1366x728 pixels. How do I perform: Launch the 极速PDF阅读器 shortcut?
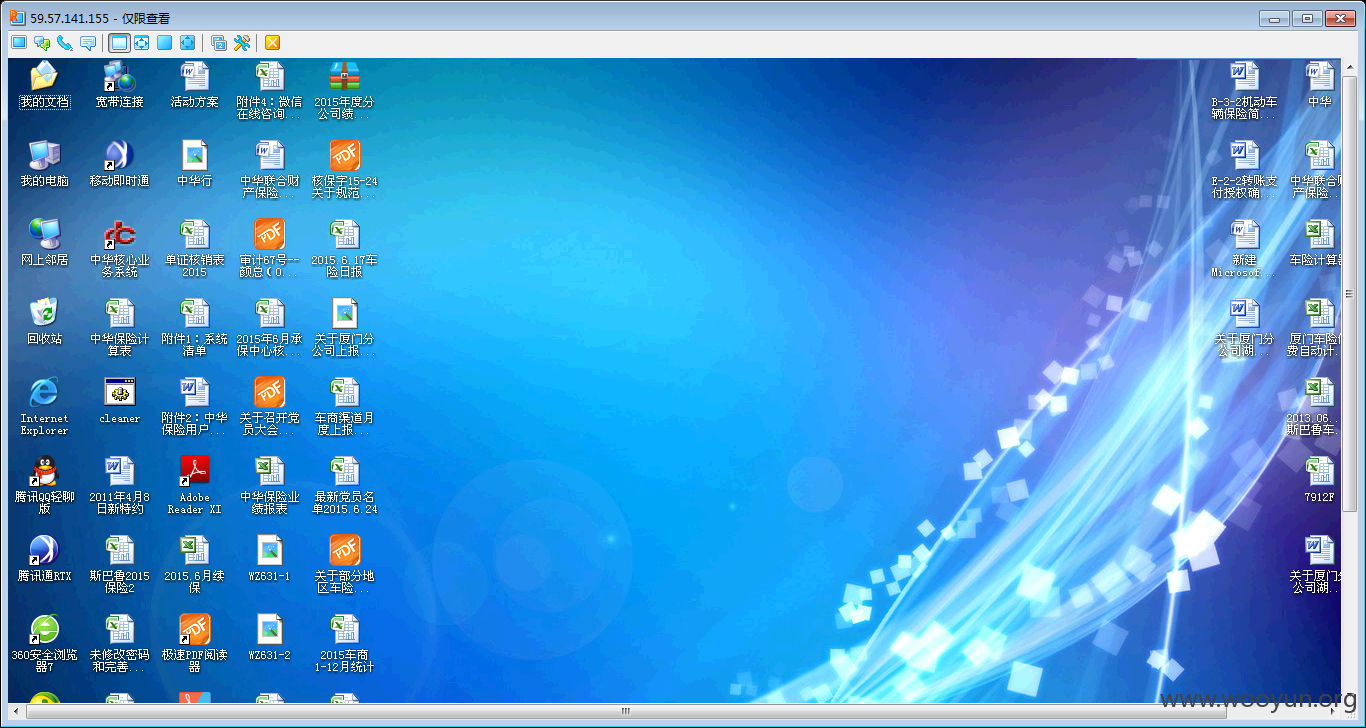(194, 643)
